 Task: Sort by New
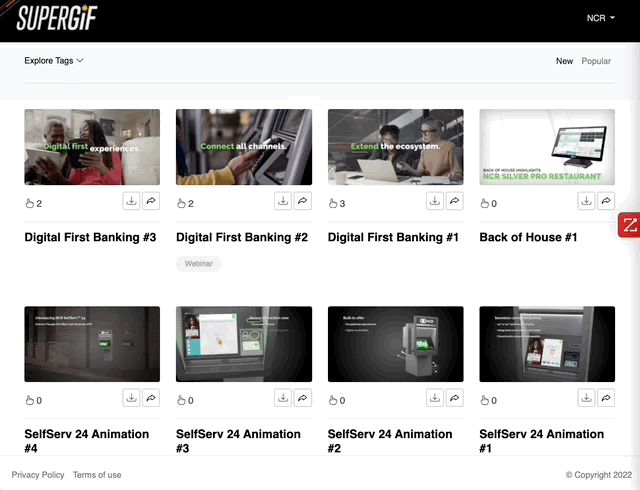point(564,61)
